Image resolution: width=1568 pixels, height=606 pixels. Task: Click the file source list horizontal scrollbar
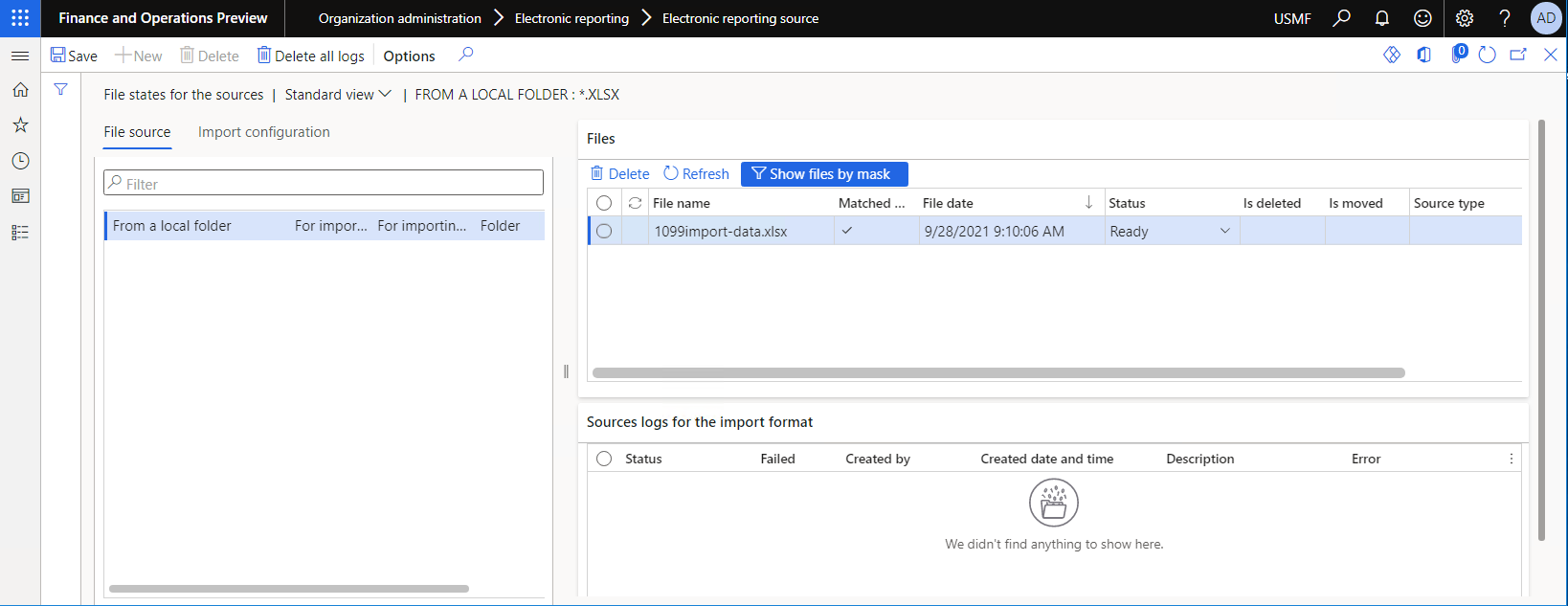point(289,588)
